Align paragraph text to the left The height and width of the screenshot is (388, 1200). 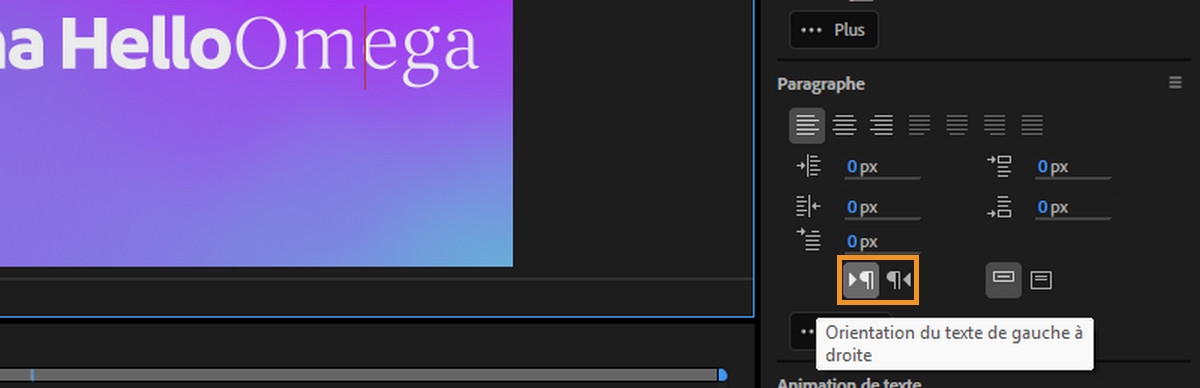pos(807,125)
